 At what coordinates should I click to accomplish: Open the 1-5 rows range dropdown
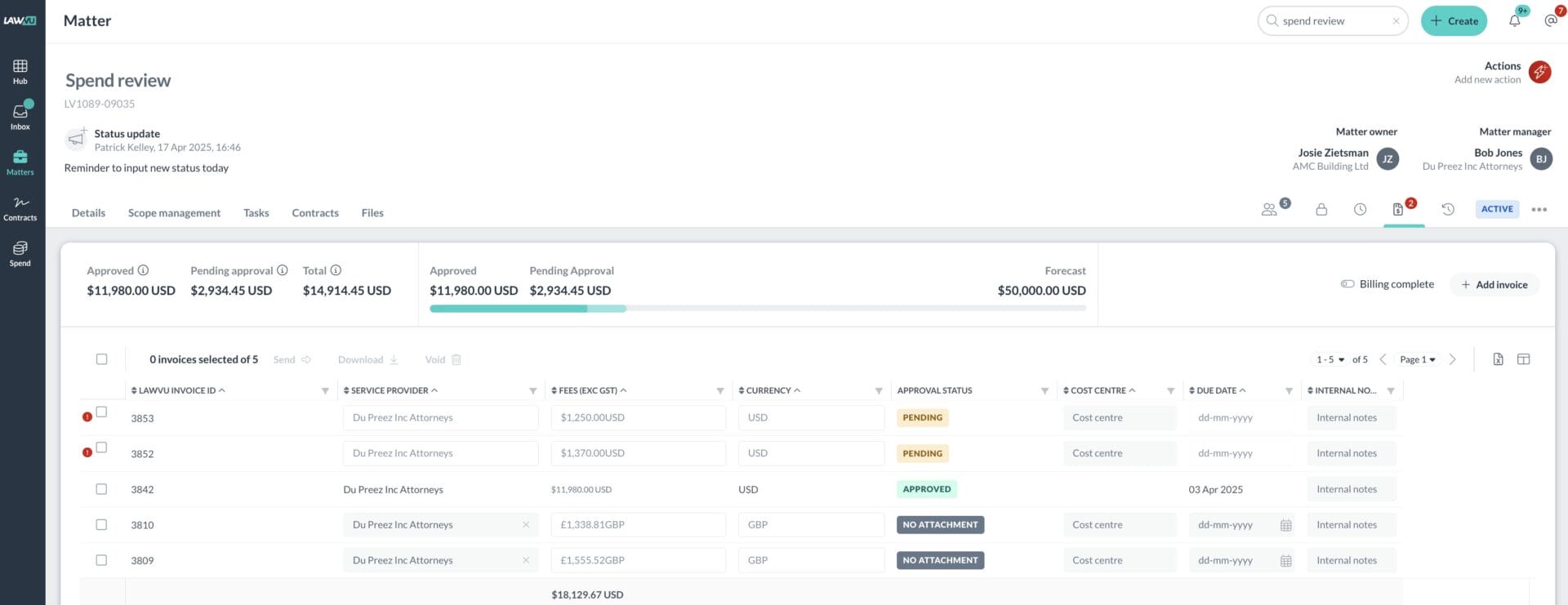click(1330, 359)
